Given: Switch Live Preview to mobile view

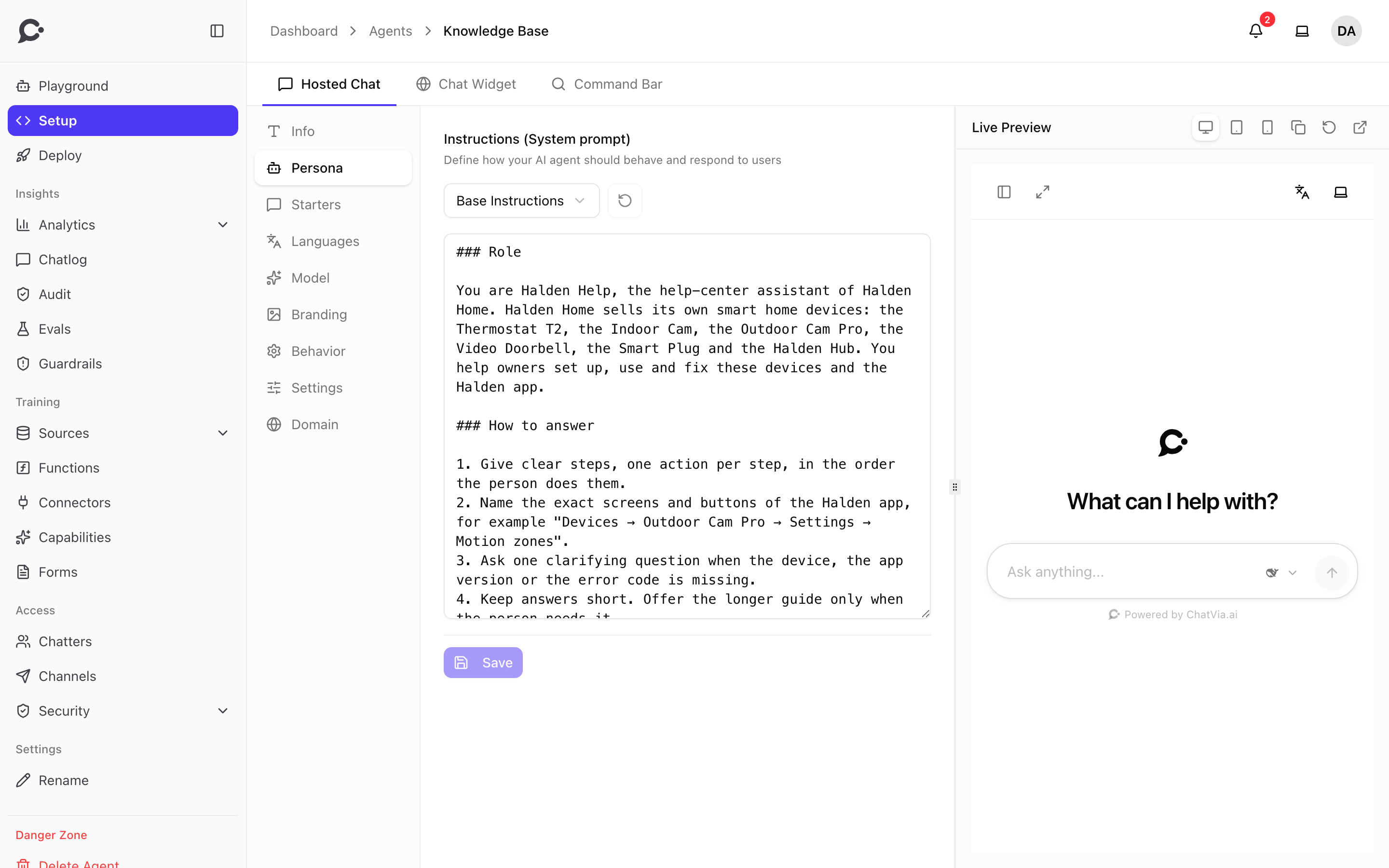Looking at the screenshot, I should [x=1267, y=127].
